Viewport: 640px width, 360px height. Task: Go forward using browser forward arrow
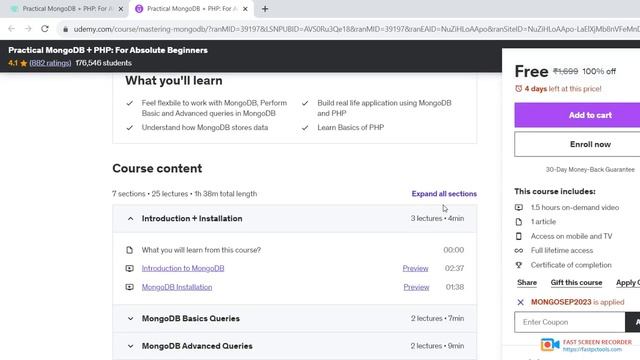click(28, 29)
